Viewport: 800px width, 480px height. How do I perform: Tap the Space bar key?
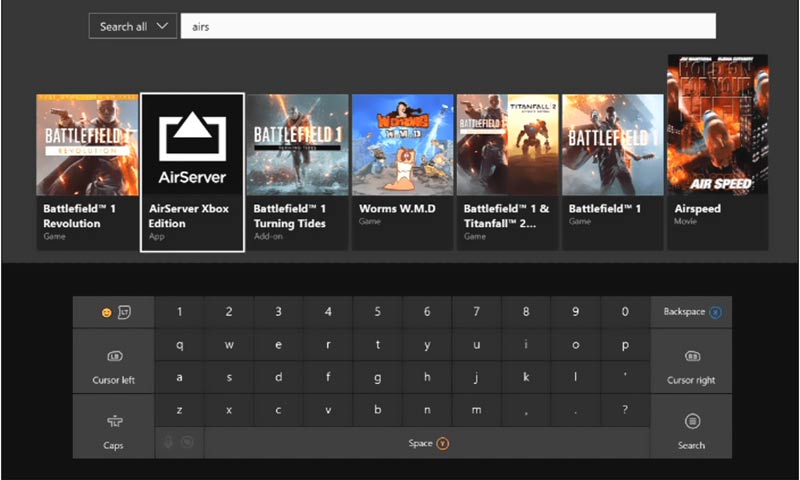(428, 443)
